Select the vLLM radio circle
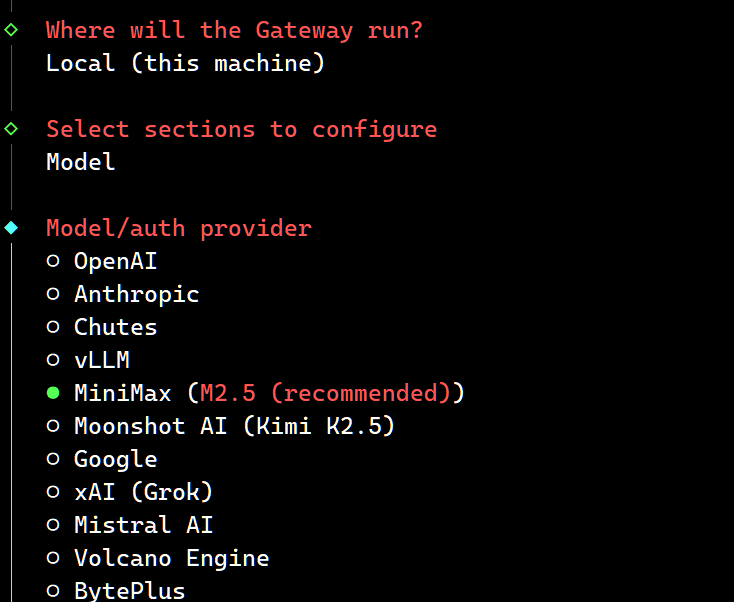Image resolution: width=734 pixels, height=602 pixels. click(x=53, y=361)
